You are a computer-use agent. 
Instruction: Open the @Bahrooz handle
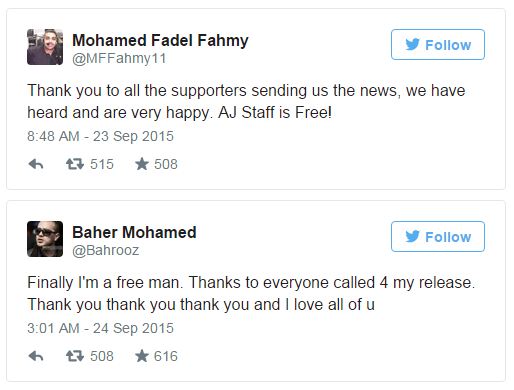pyautogui.click(x=106, y=250)
